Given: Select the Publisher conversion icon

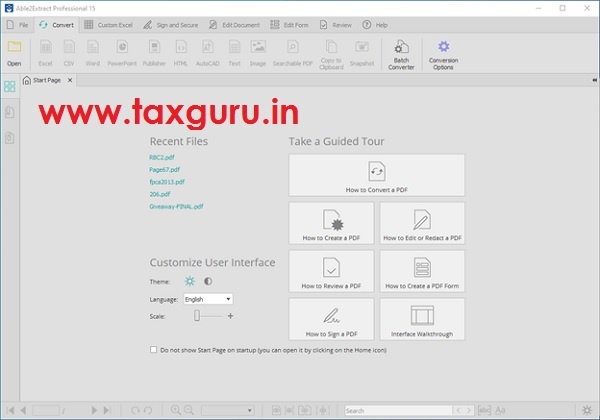Looking at the screenshot, I should 154,54.
